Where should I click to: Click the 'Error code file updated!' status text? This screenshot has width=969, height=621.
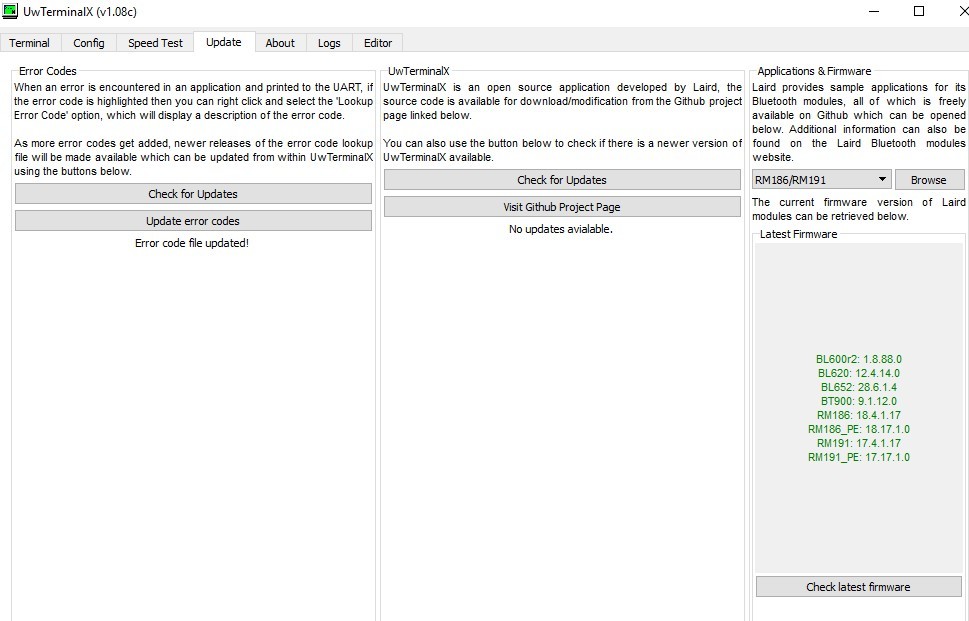tap(192, 243)
